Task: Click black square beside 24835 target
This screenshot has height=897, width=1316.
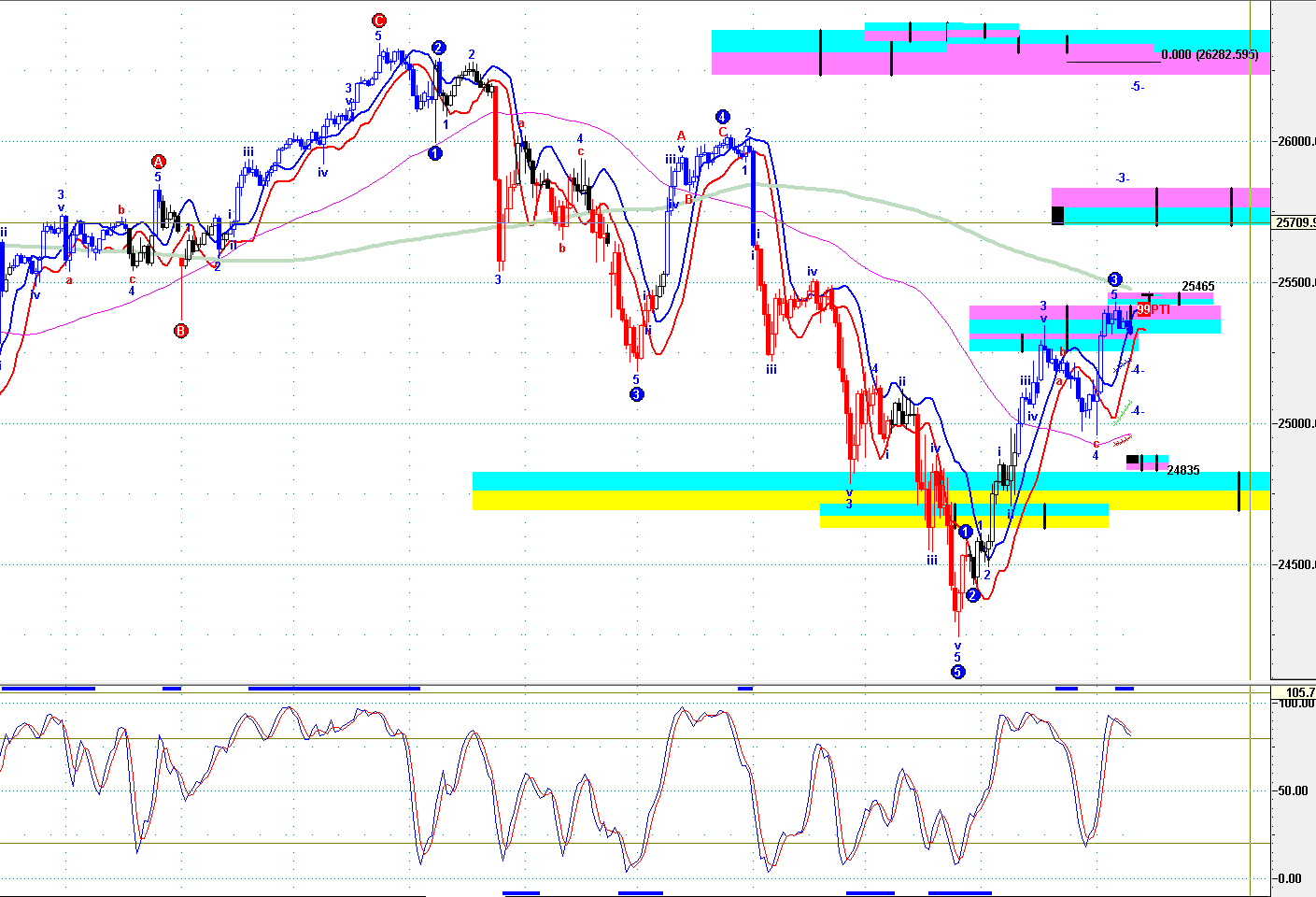Action: point(1132,460)
